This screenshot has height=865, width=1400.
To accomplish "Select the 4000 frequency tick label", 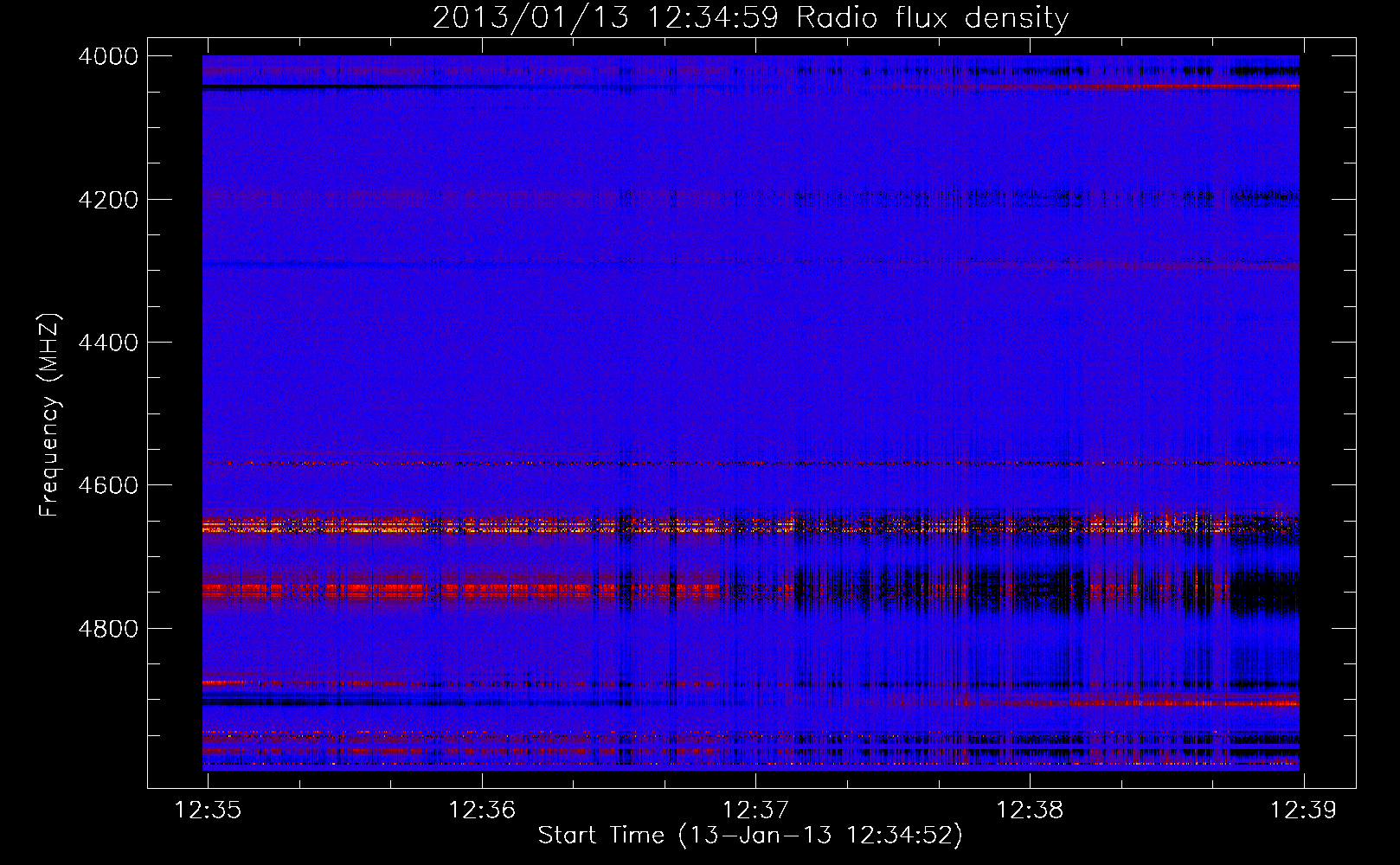I will [x=108, y=56].
